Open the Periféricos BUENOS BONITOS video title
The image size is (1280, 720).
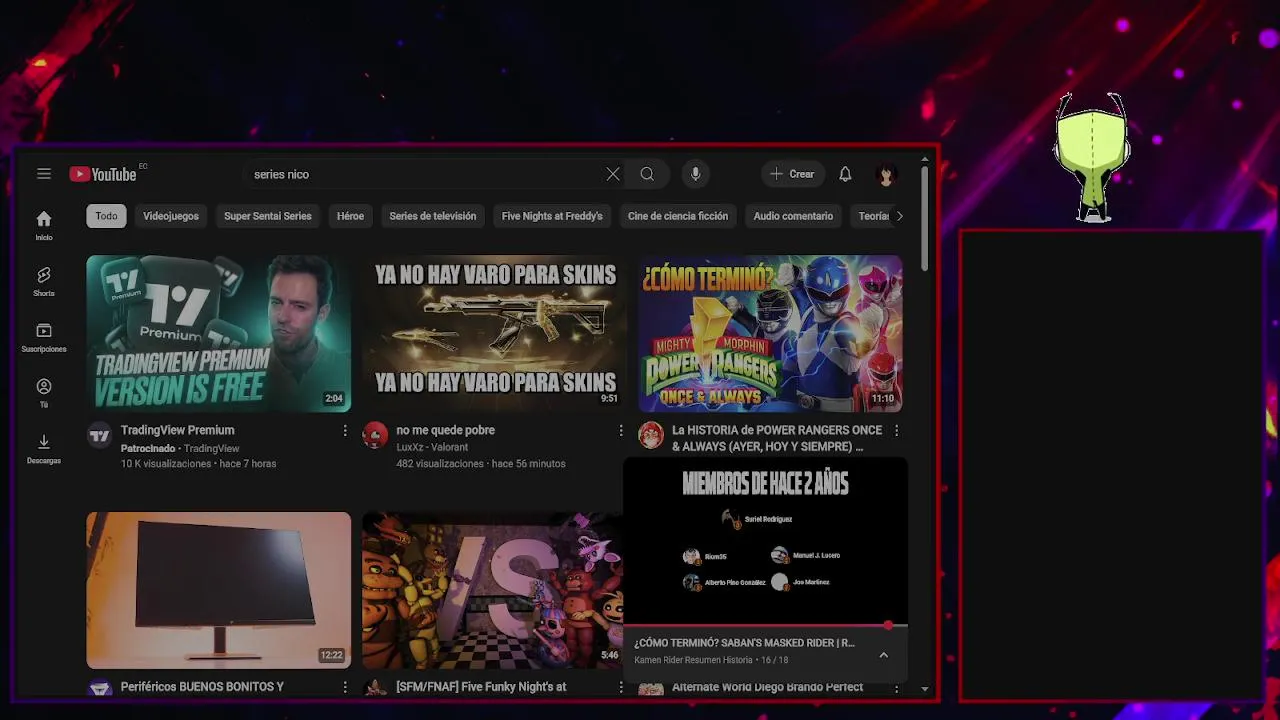(x=203, y=687)
